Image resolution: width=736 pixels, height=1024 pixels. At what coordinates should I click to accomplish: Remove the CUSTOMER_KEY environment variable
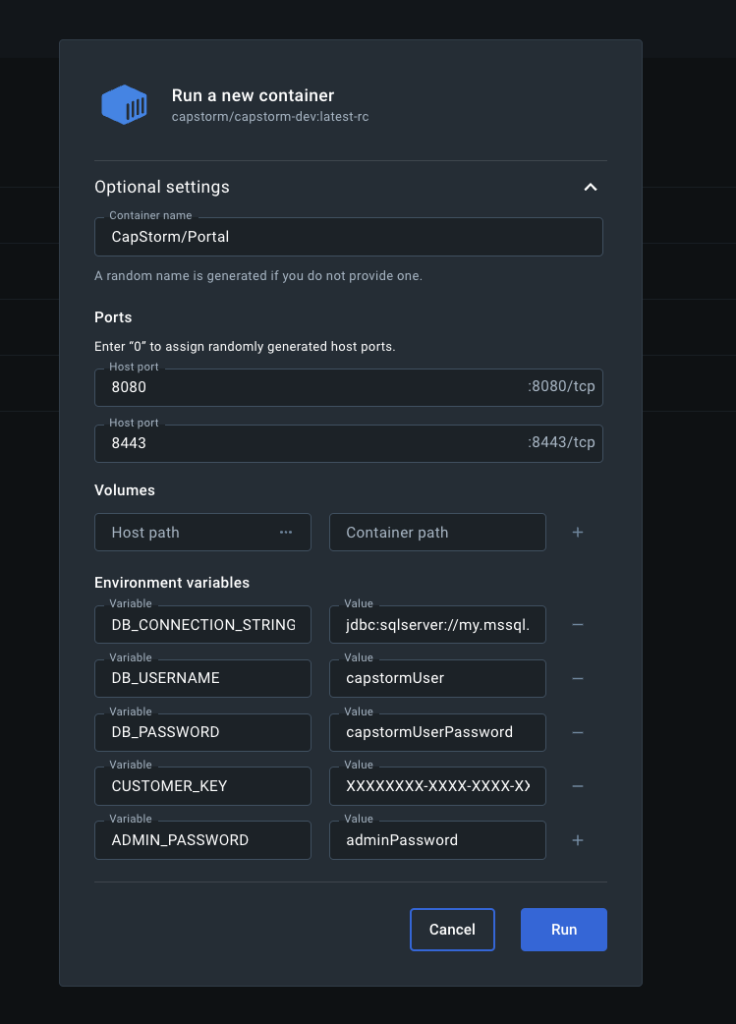pos(577,786)
